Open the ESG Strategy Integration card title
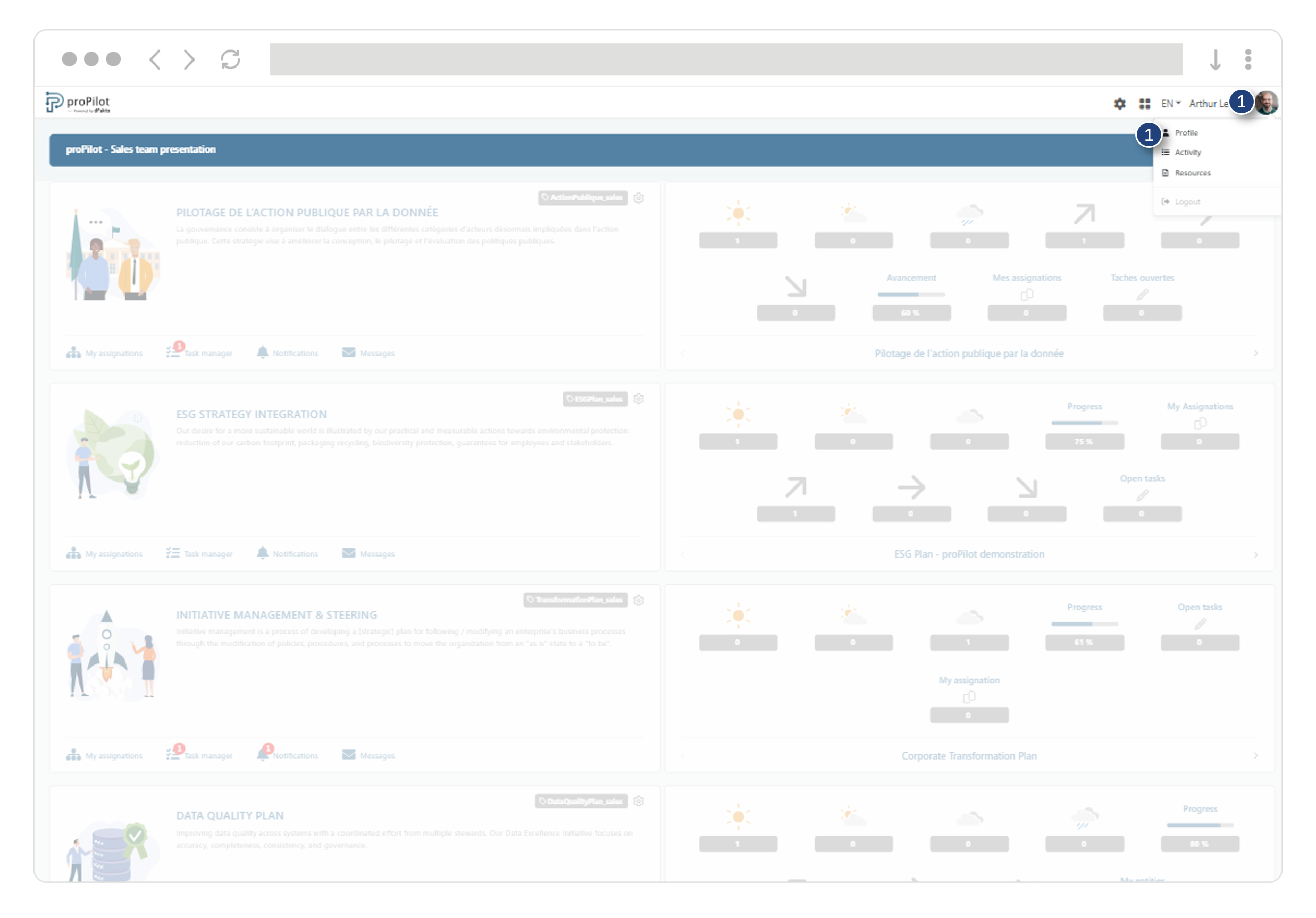This screenshot has height=918, width=1316. (x=251, y=414)
